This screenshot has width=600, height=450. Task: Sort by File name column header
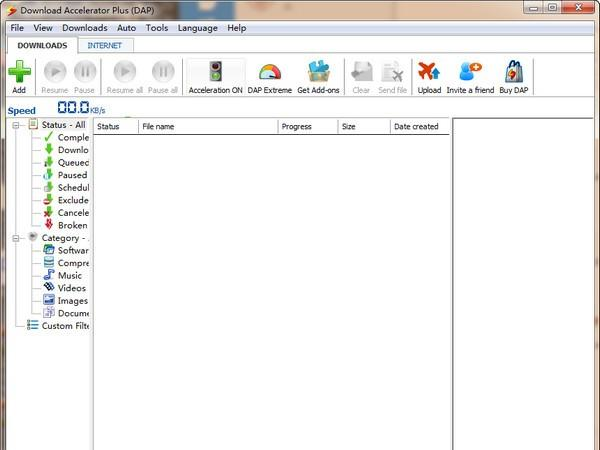pyautogui.click(x=208, y=126)
